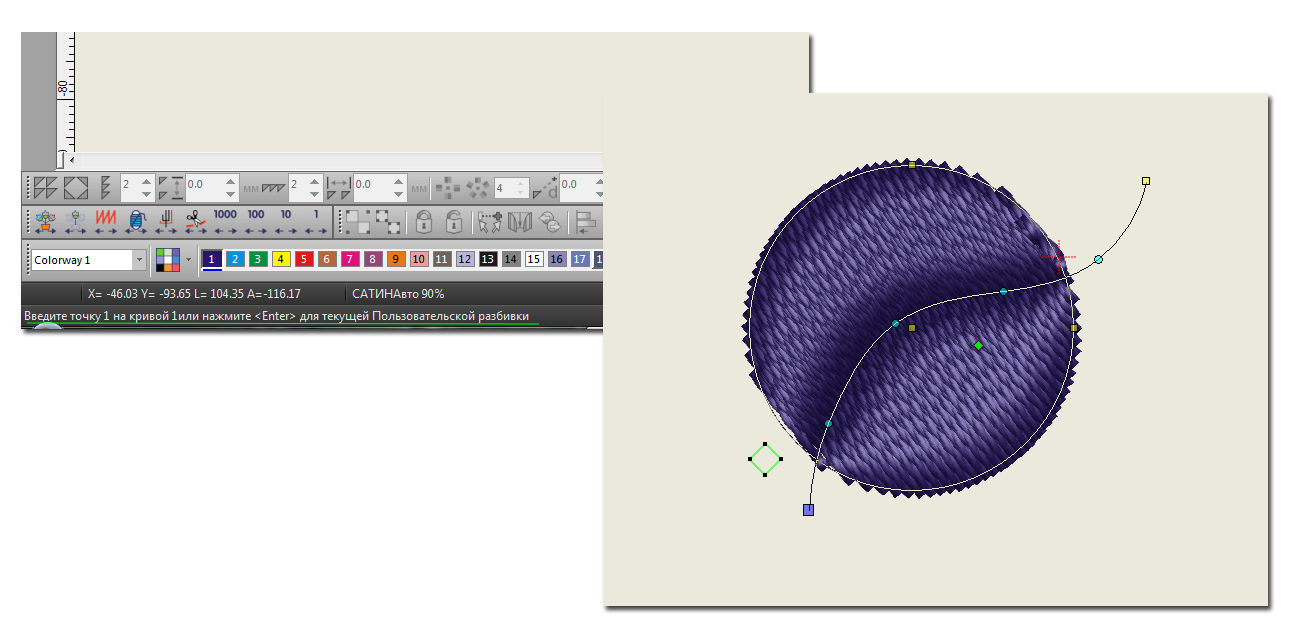Select color swatch 10 pink
The image size is (1296, 621).
[x=419, y=259]
